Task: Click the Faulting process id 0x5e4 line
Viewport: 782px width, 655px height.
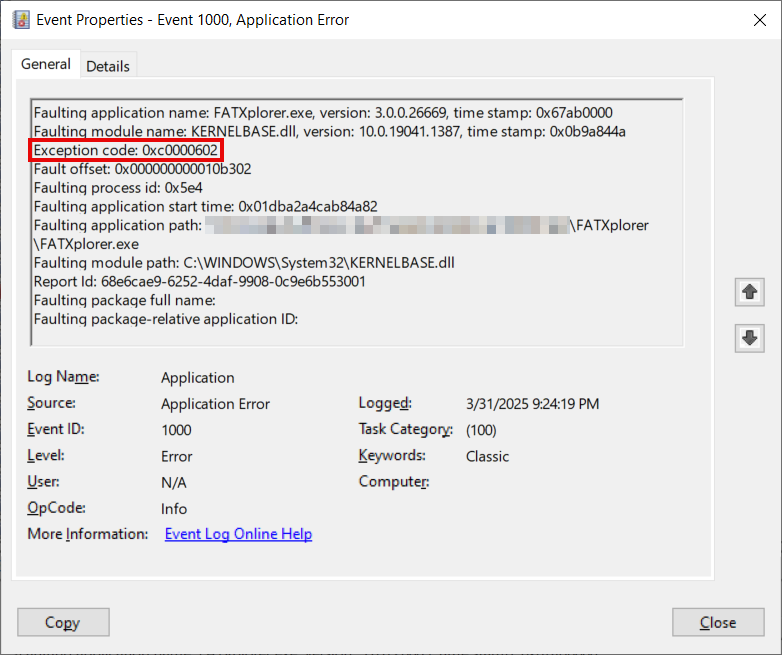Action: click(x=118, y=188)
